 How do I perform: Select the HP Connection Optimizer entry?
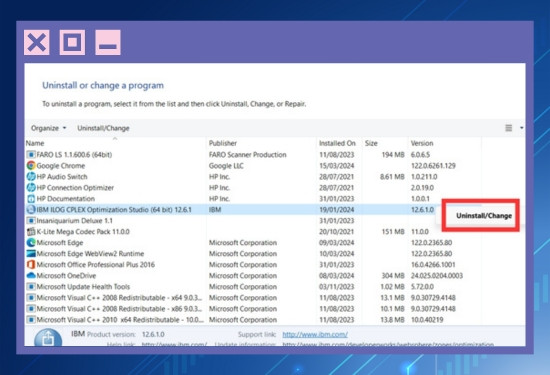click(x=75, y=188)
